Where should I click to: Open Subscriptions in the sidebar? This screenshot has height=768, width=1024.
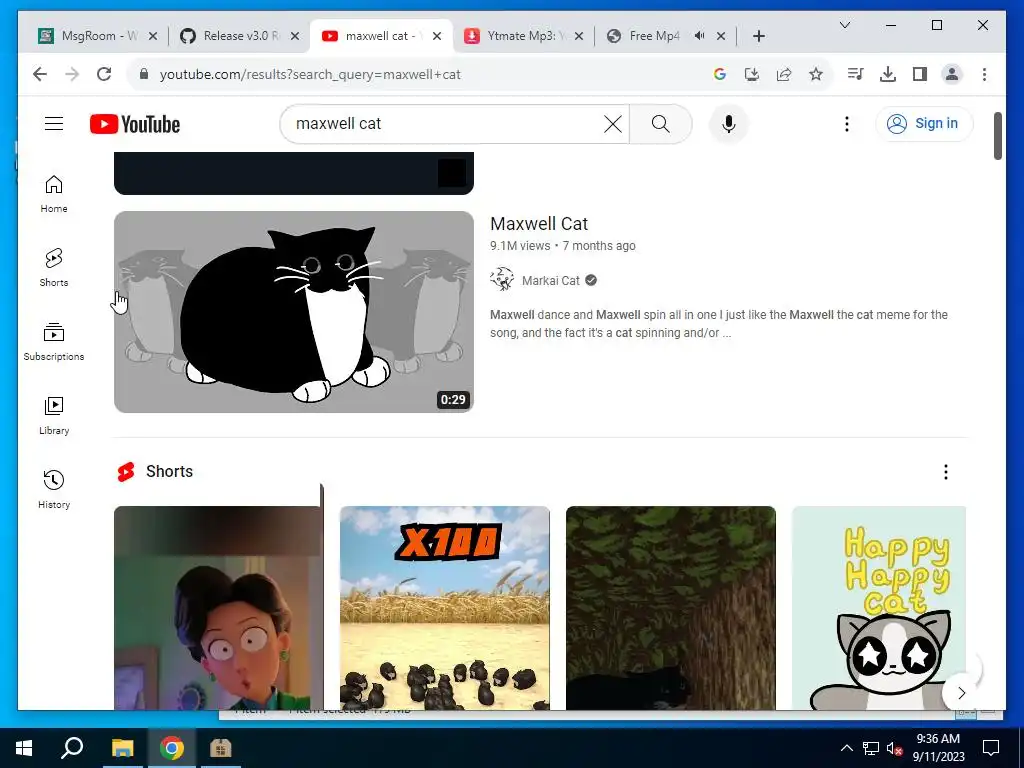(x=54, y=342)
